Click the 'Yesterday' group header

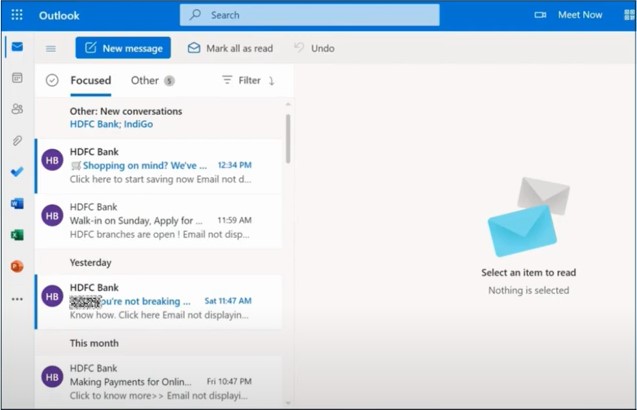[x=91, y=262]
